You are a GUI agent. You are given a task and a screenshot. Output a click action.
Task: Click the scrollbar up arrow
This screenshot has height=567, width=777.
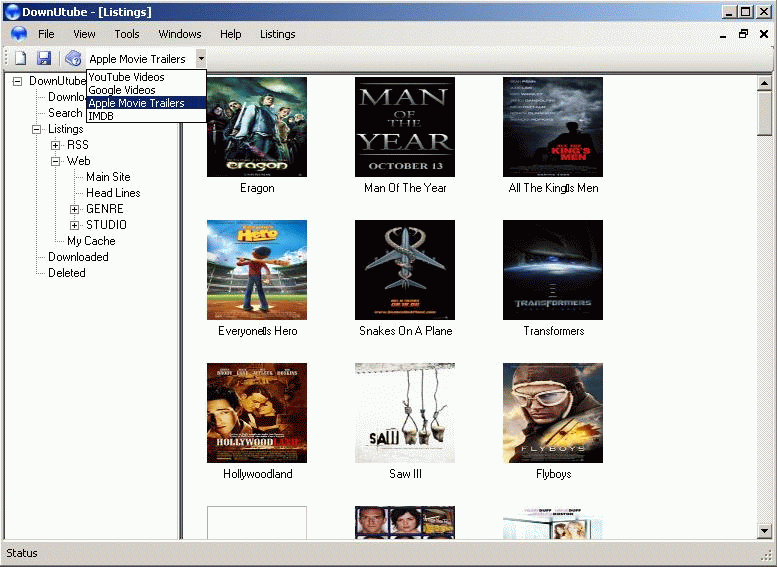click(x=764, y=83)
